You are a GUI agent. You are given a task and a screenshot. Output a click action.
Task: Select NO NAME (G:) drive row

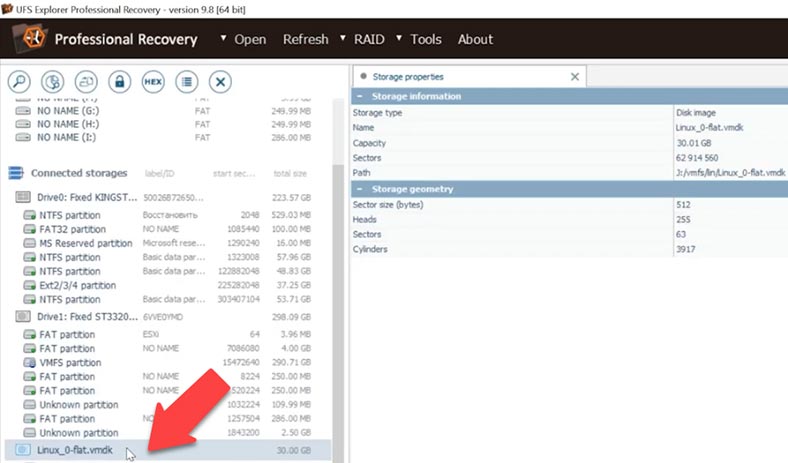(x=168, y=111)
